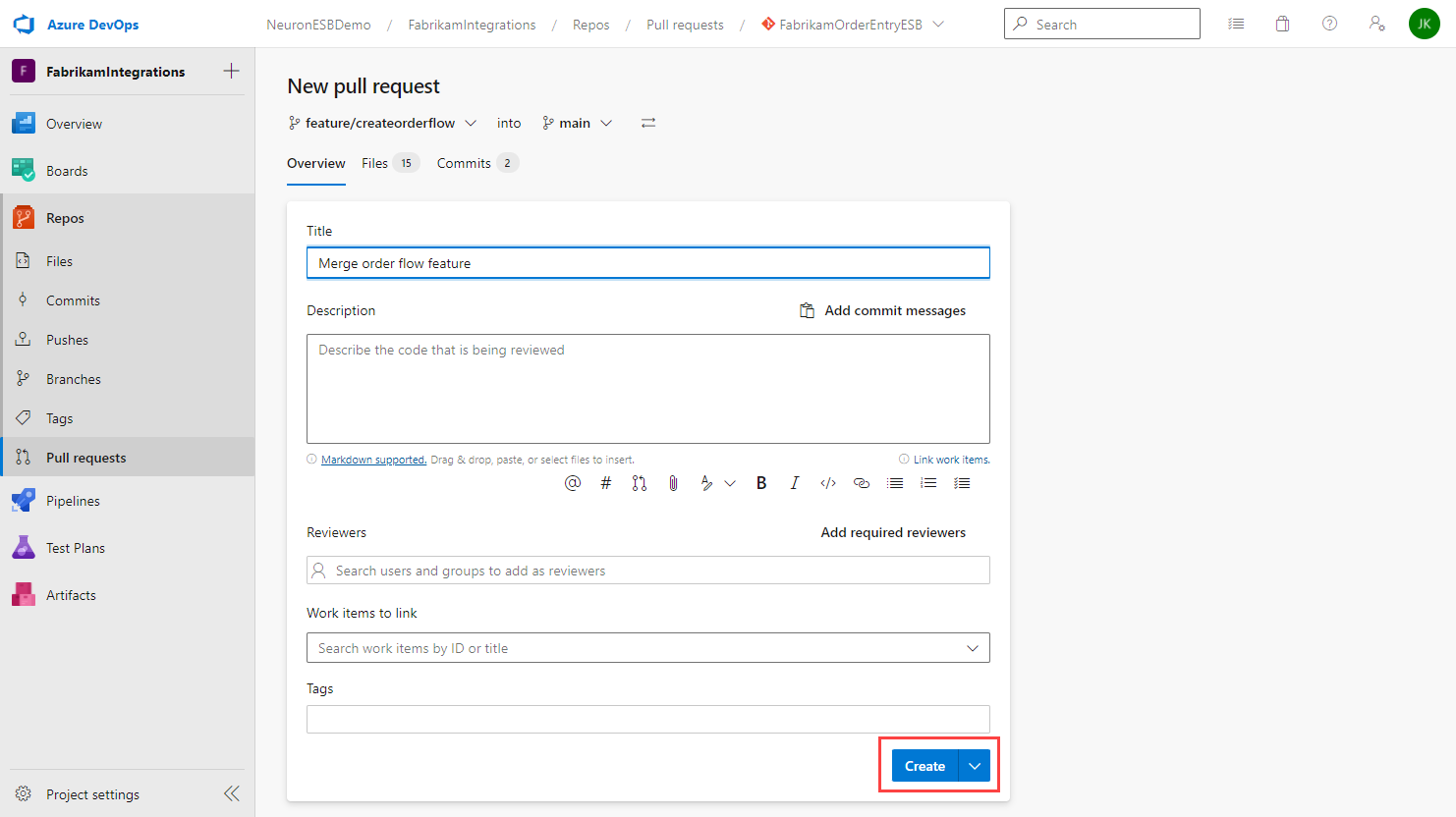1456x817 pixels.
Task: Switch to the Commits tab
Action: pos(477,163)
